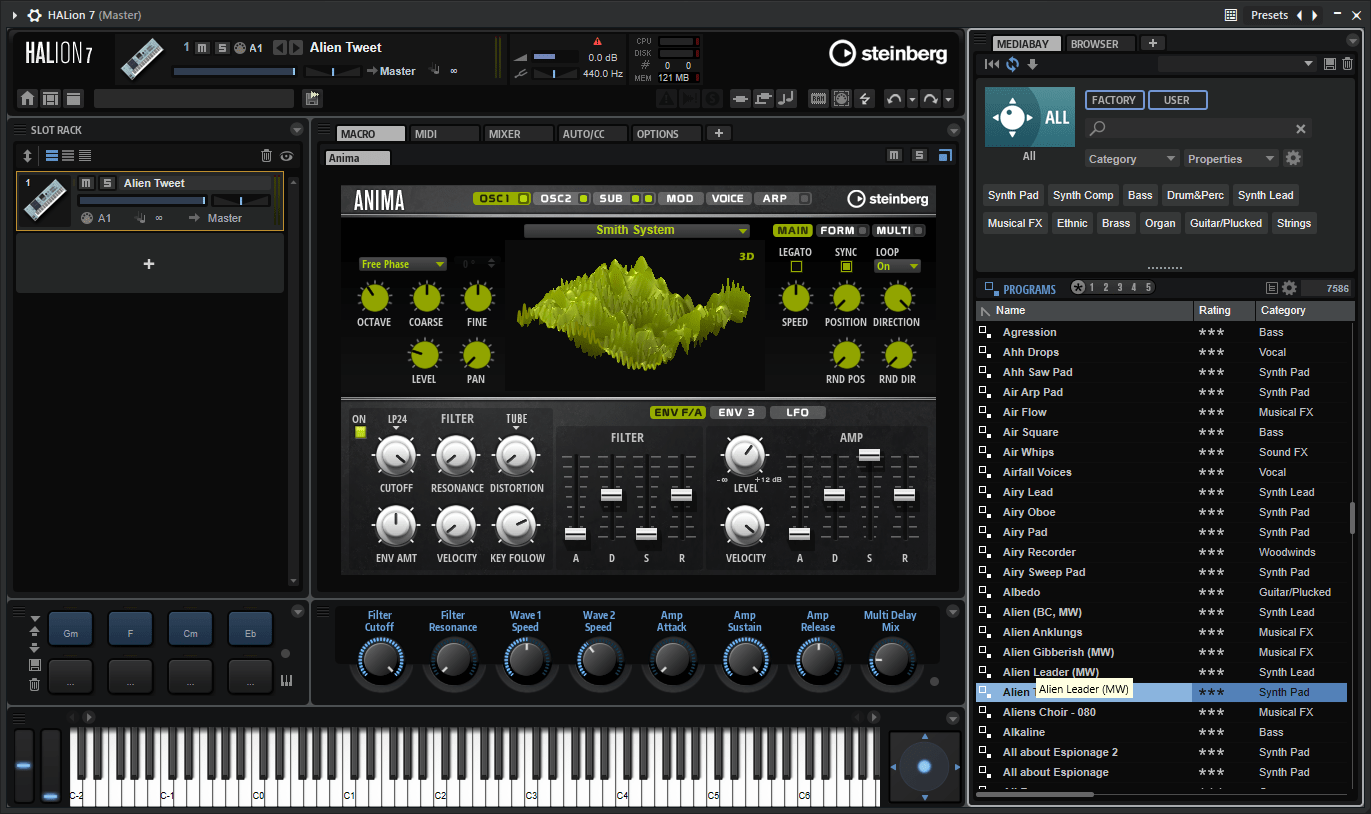Click the redo arrow in the toolbar
This screenshot has height=814, width=1371.
coord(930,98)
